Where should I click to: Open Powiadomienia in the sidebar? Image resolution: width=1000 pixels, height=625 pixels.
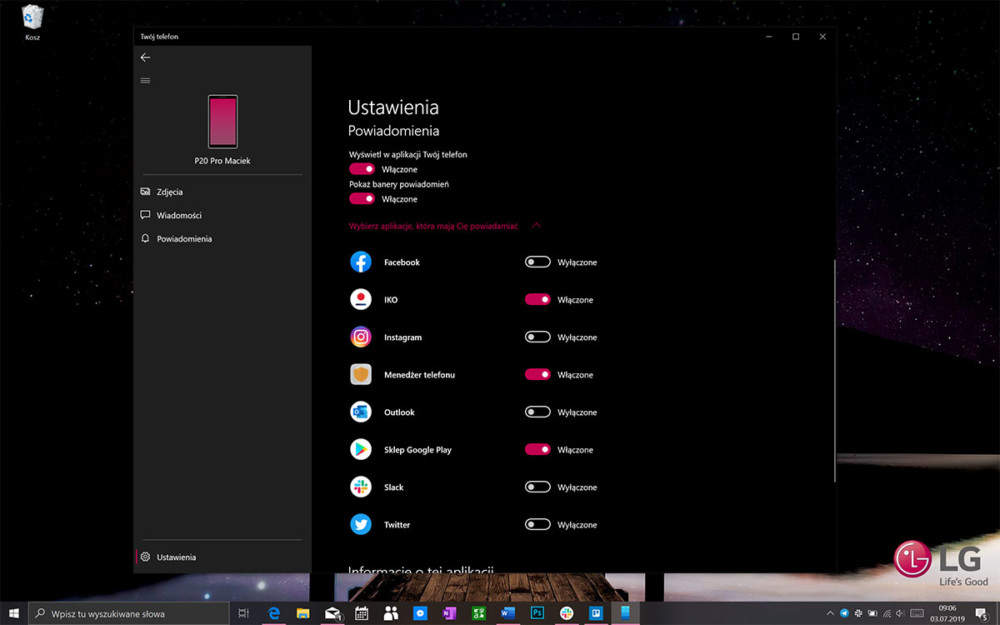point(222,239)
